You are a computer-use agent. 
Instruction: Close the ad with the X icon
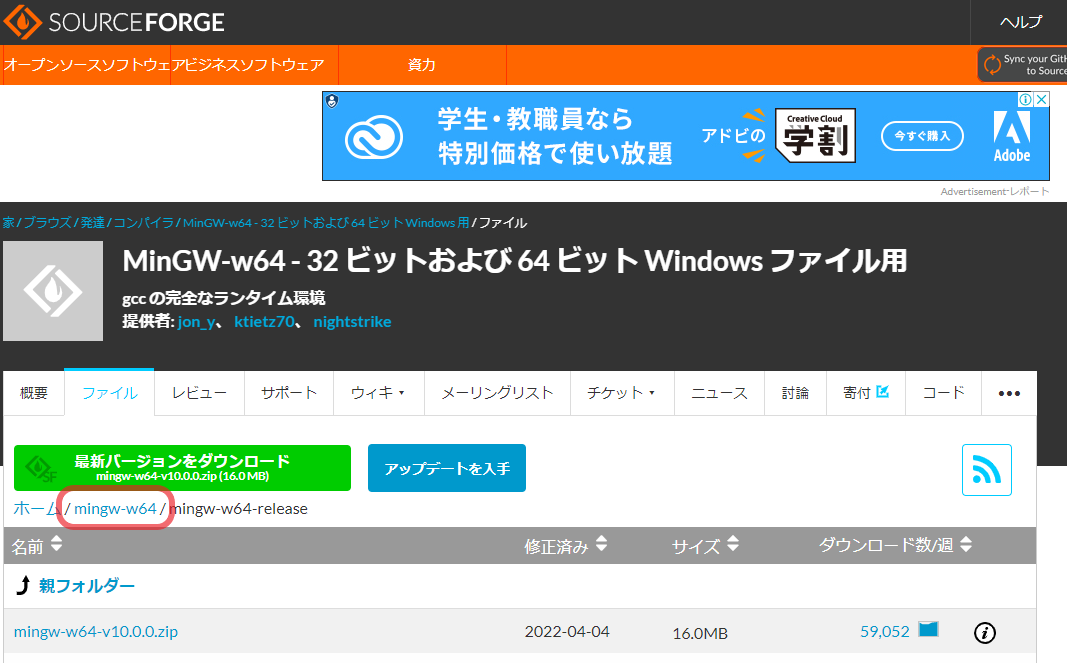point(1041,99)
